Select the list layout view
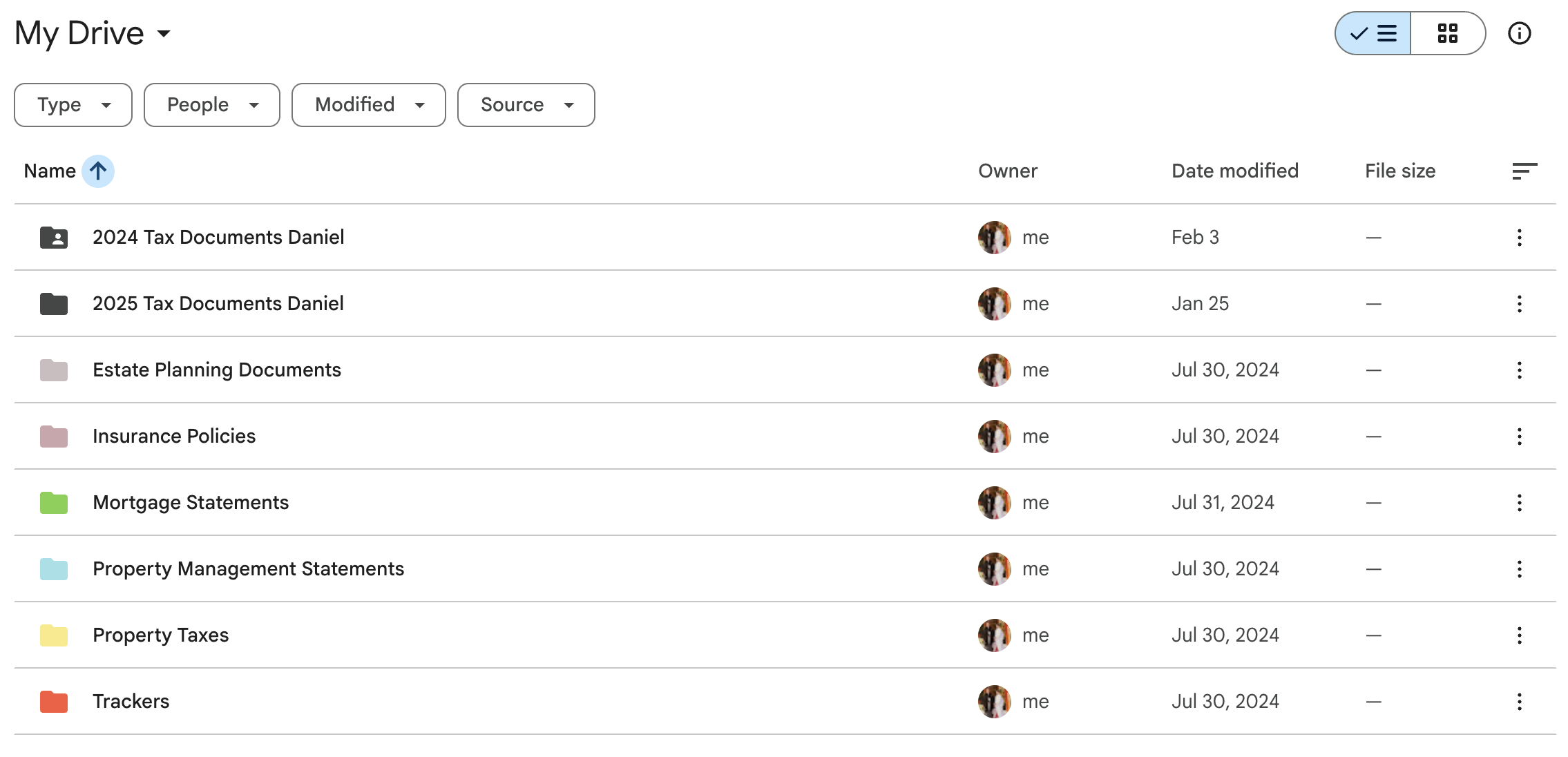Screen dimensions: 1568x757 tap(1373, 33)
